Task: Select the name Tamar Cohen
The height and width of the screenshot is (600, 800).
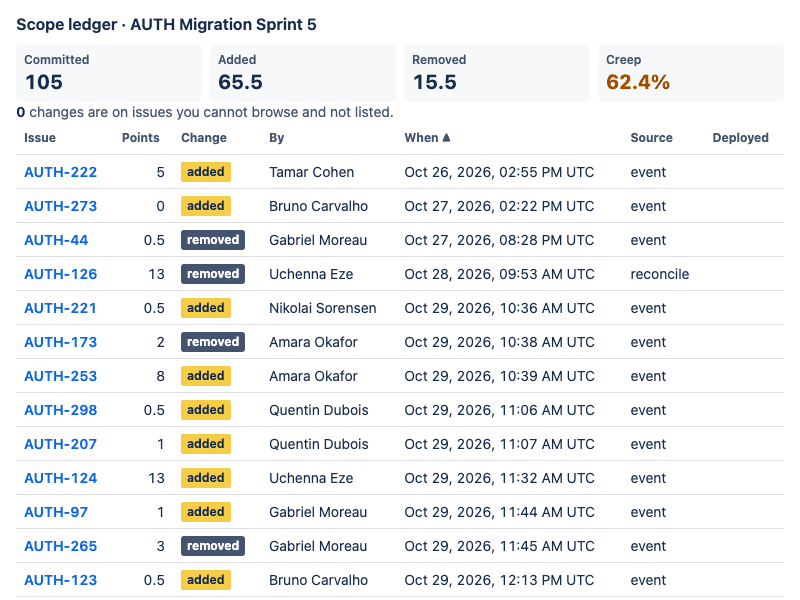Action: (311, 172)
